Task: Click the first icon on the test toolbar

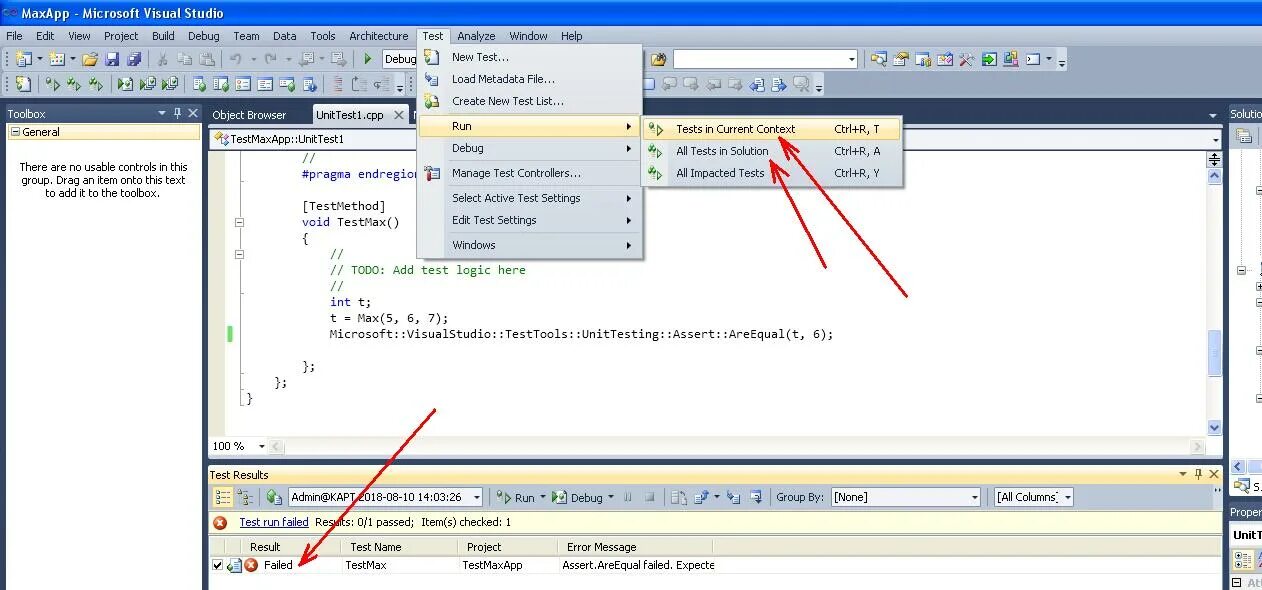Action: (x=24, y=84)
